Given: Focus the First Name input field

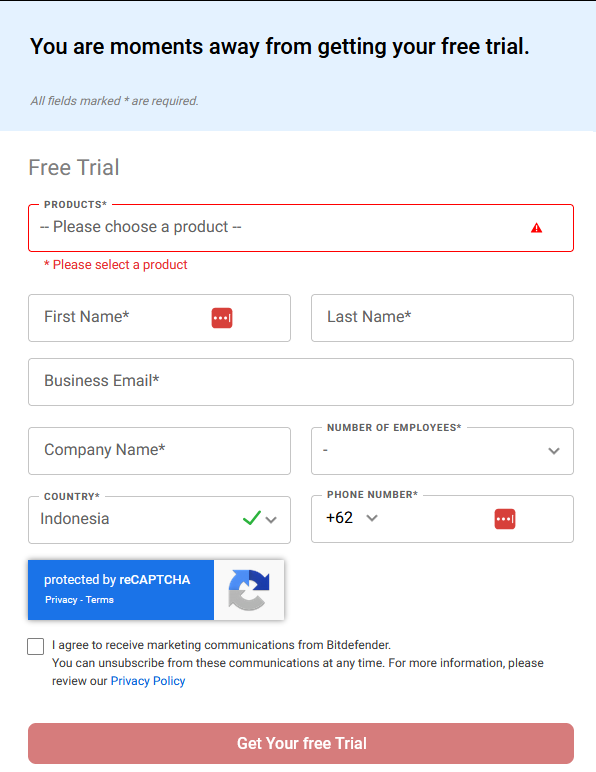Looking at the screenshot, I should pyautogui.click(x=159, y=318).
